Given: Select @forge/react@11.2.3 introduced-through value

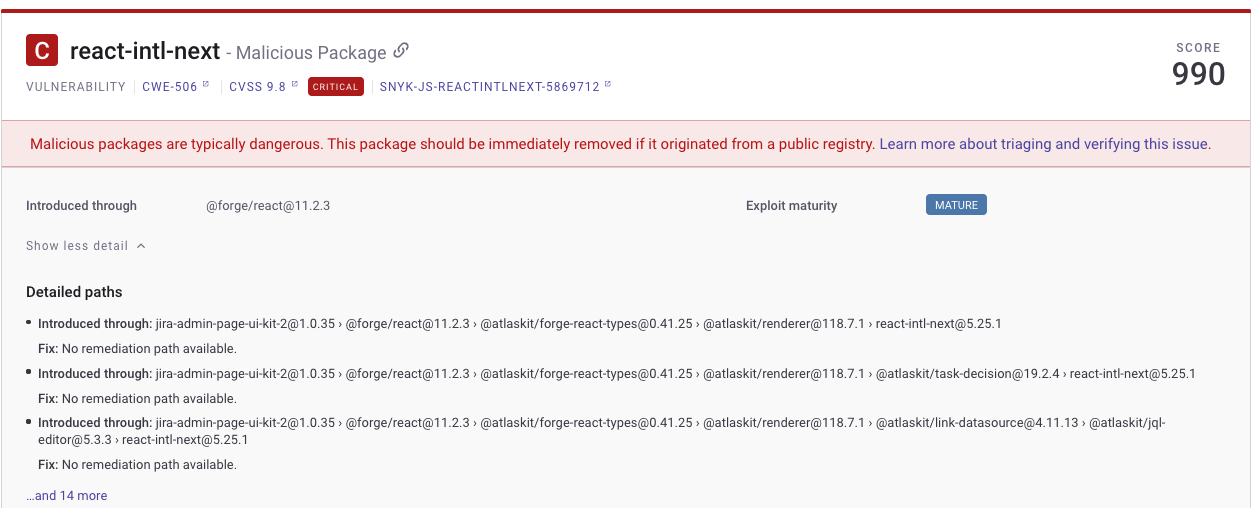Looking at the screenshot, I should [x=268, y=206].
